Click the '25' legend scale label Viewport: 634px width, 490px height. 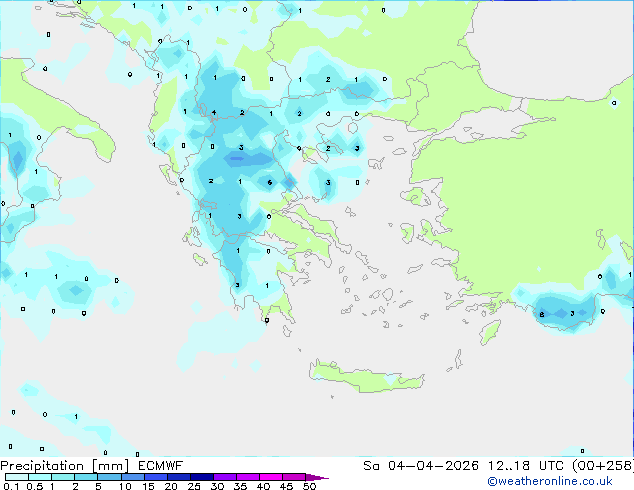(x=194, y=486)
